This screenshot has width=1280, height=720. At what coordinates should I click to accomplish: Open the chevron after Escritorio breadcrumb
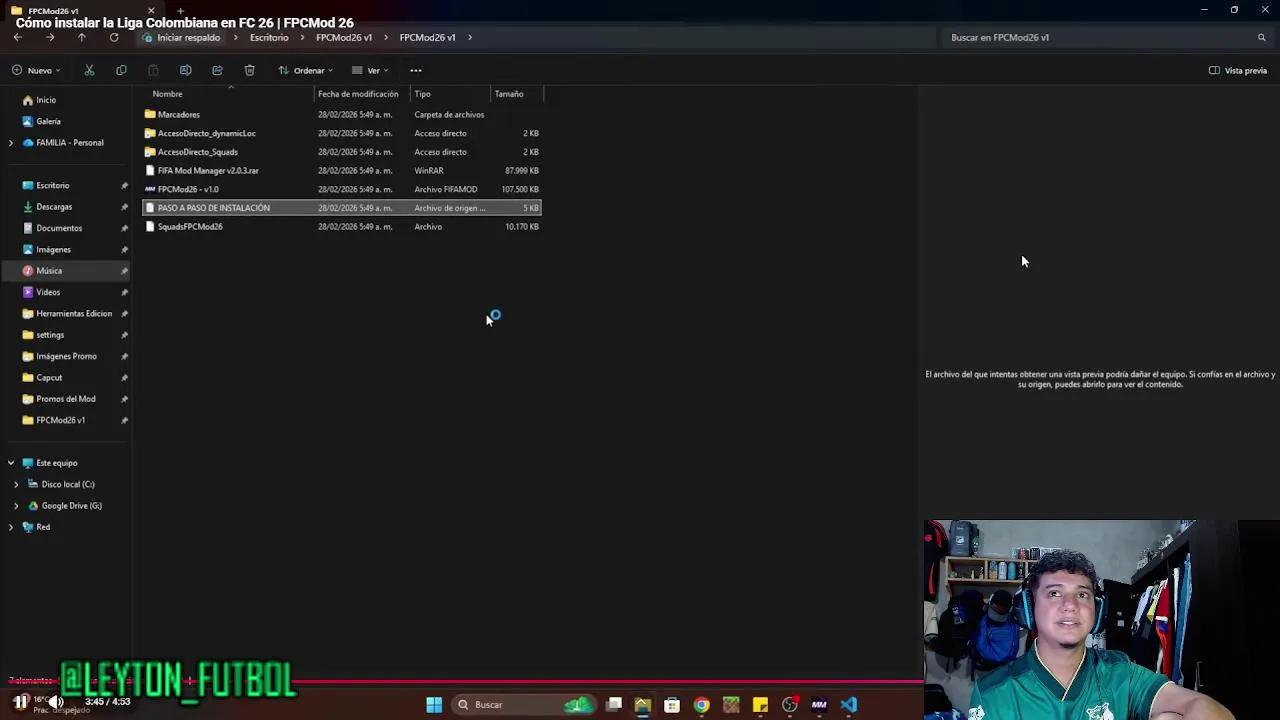point(302,37)
